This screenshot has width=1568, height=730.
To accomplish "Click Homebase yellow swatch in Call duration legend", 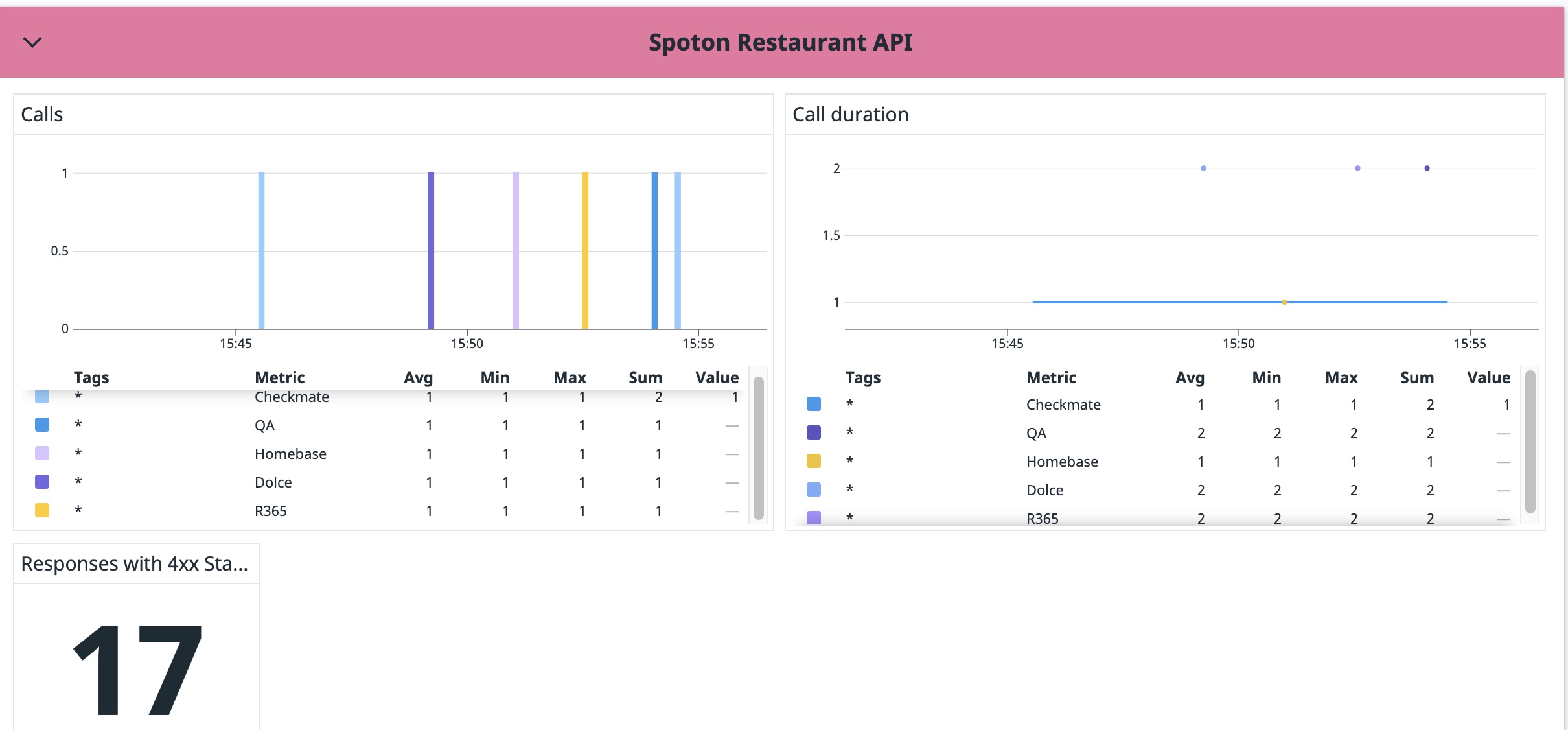I will tap(814, 461).
